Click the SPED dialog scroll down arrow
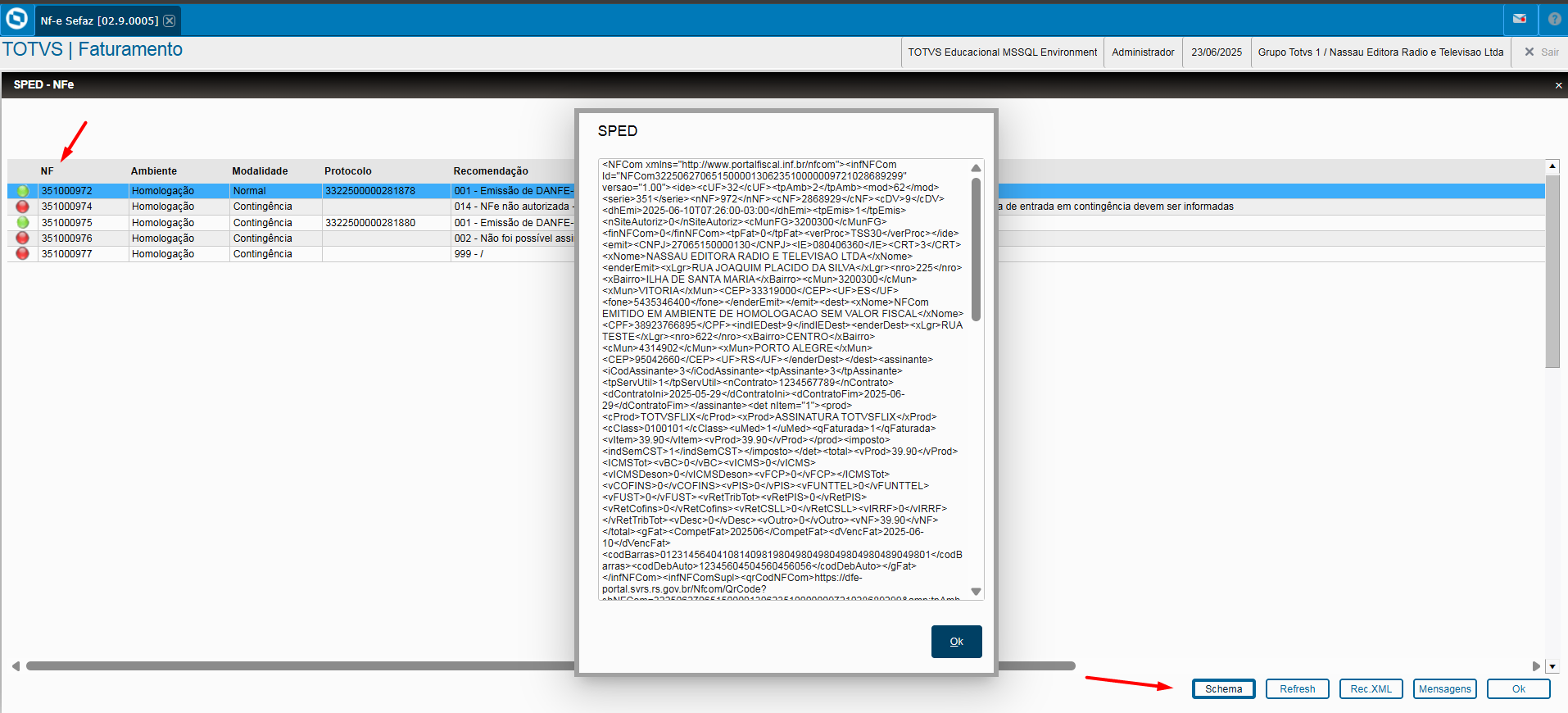1568x713 pixels. pyautogui.click(x=976, y=591)
